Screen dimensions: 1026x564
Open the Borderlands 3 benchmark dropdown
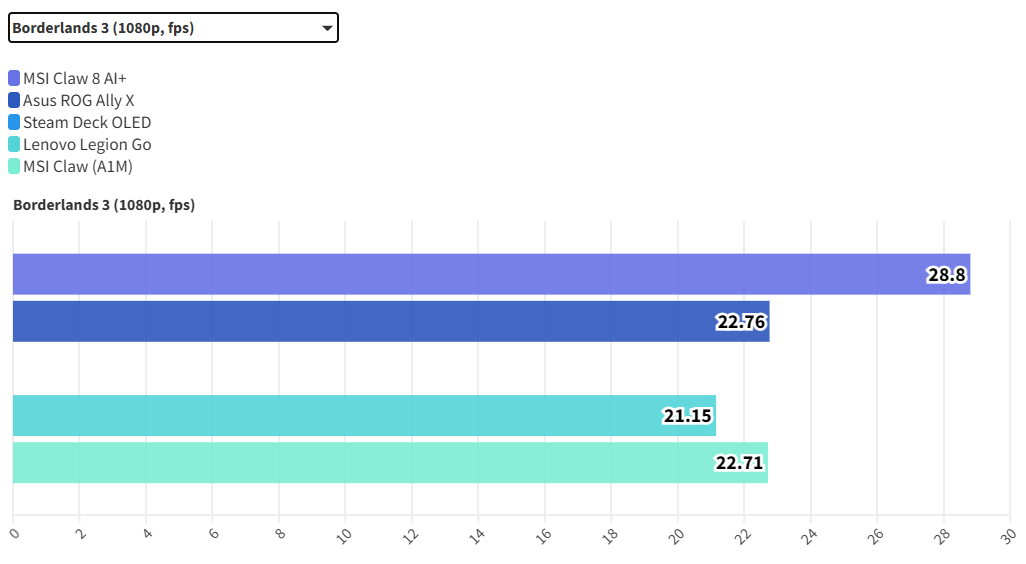click(x=173, y=28)
